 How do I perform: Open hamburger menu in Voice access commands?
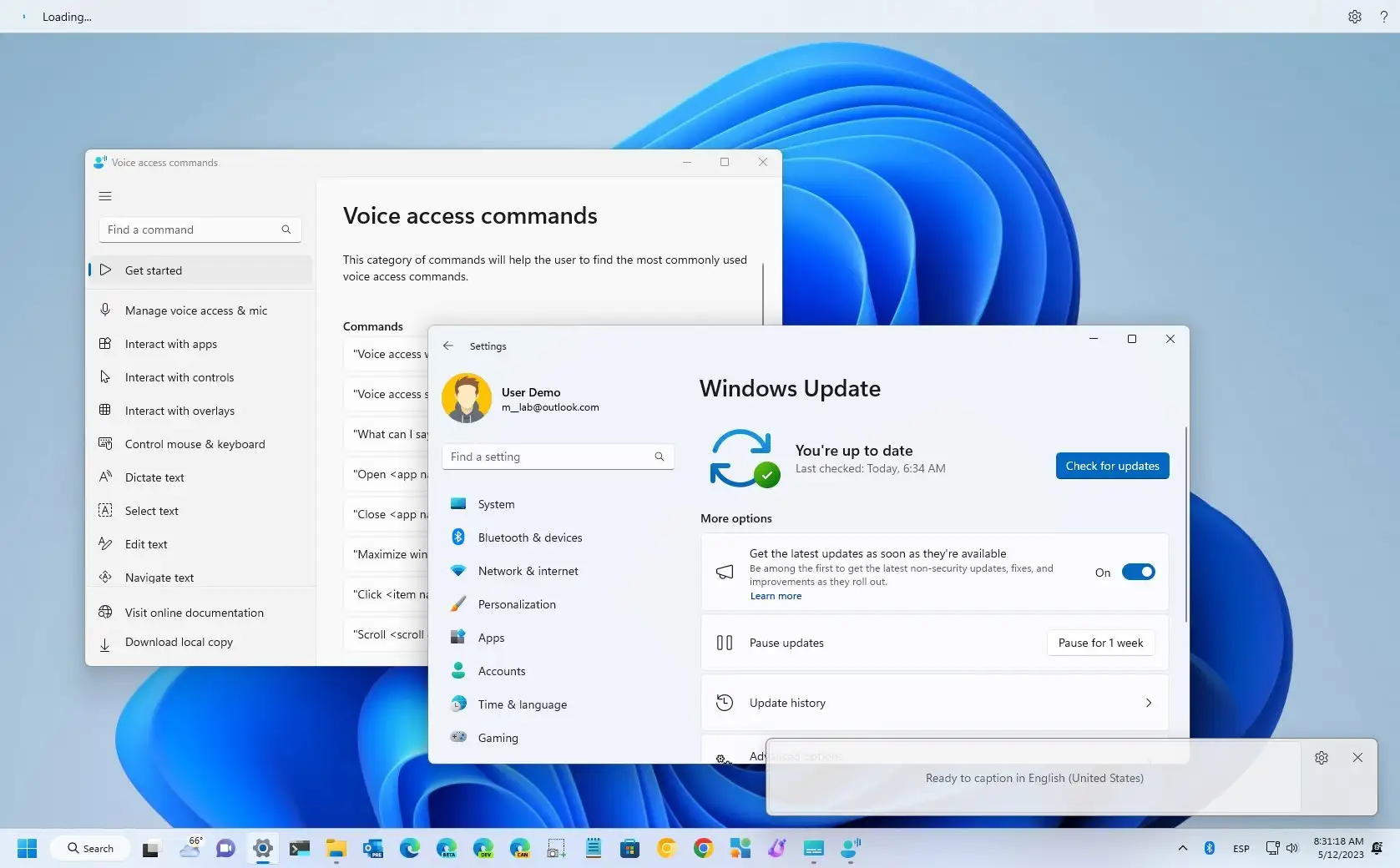[105, 196]
